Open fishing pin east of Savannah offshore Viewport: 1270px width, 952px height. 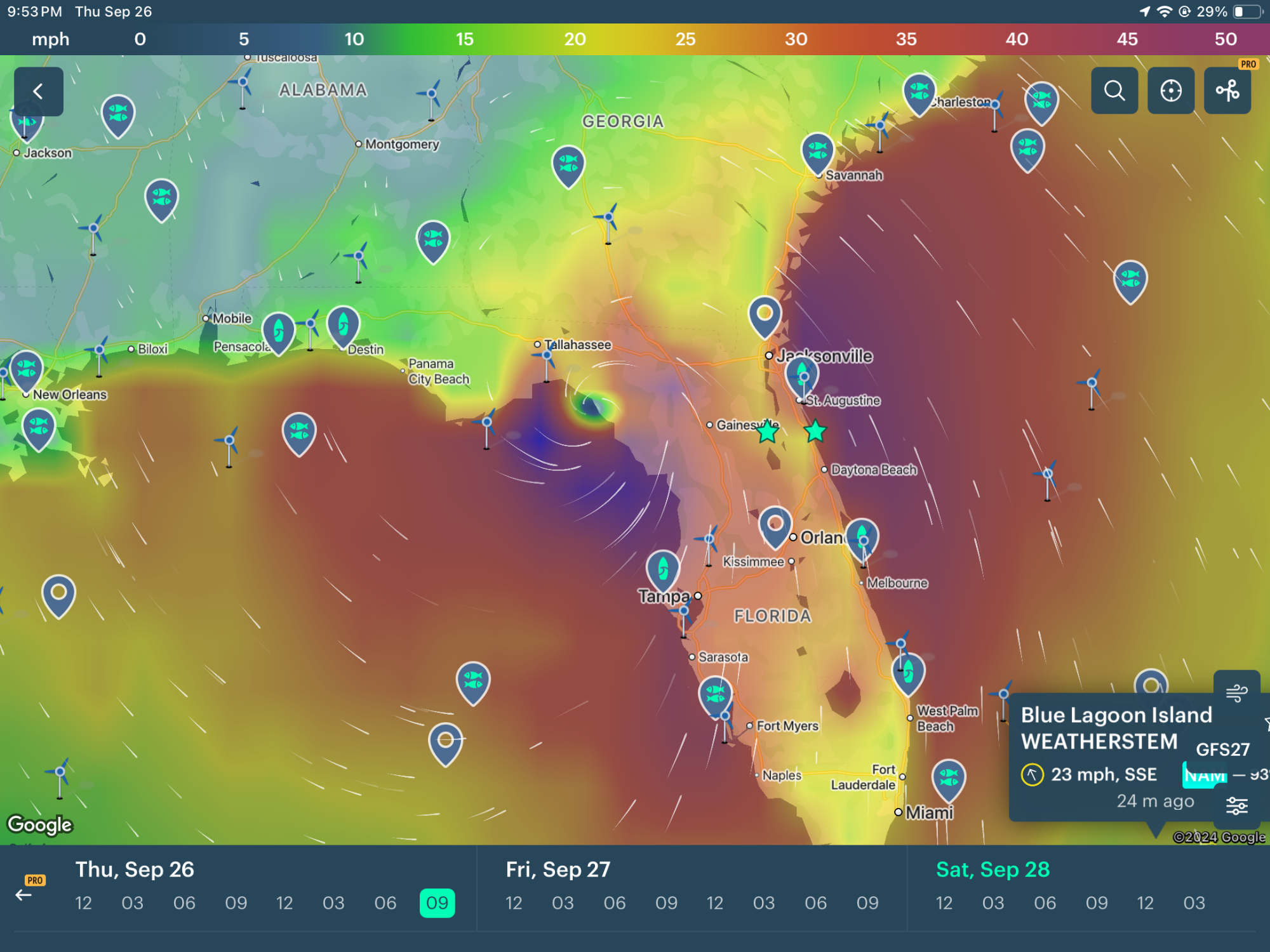click(x=1027, y=150)
